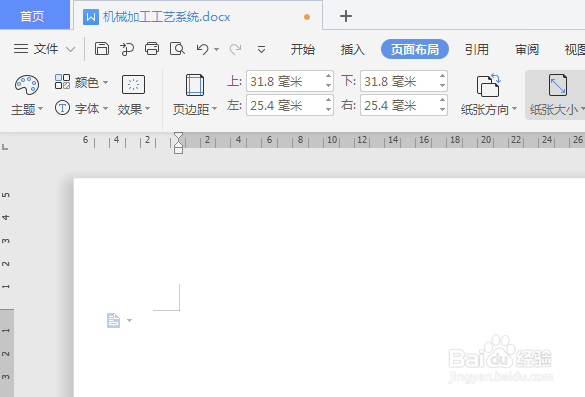Decrease the bottom margin 下 down spinner

coord(442,86)
